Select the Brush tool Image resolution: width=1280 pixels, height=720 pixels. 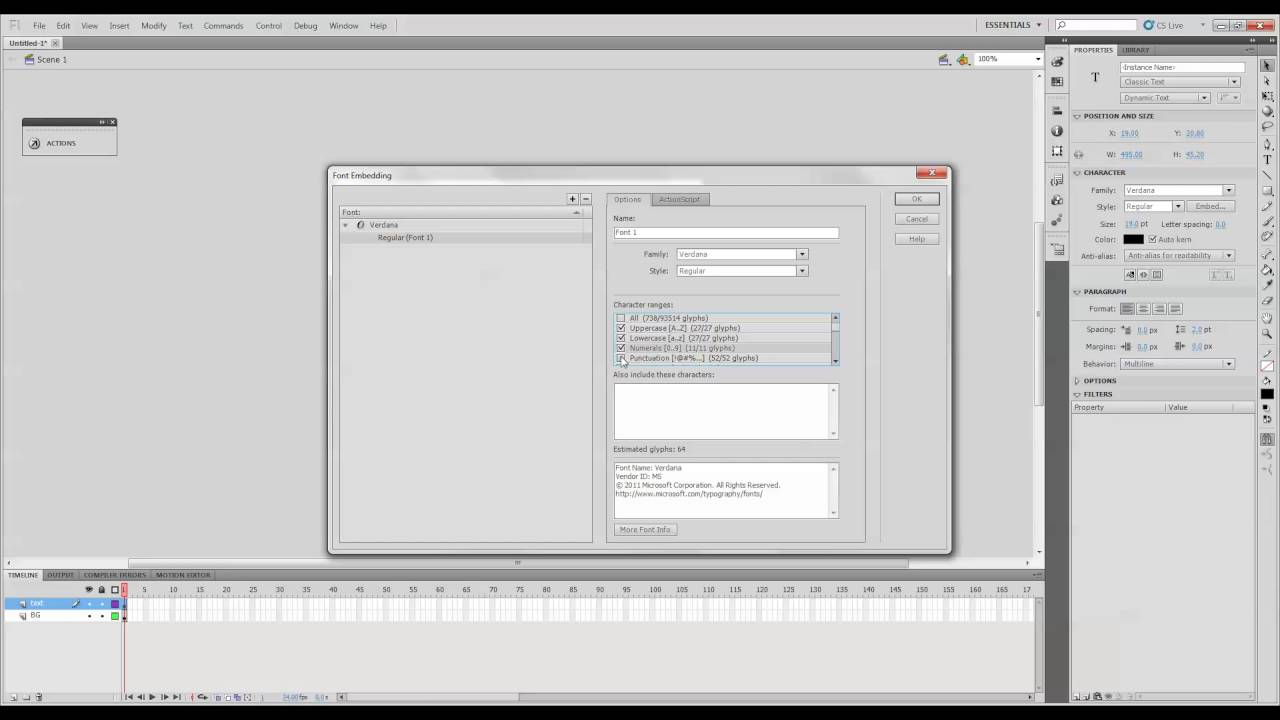[x=1267, y=222]
